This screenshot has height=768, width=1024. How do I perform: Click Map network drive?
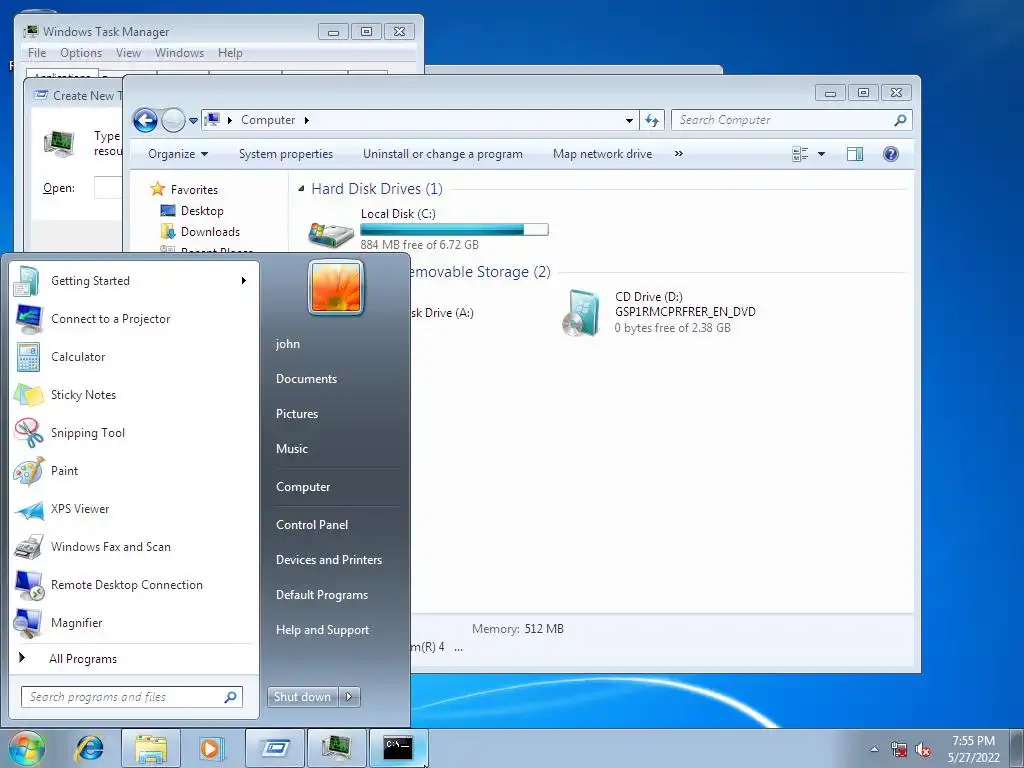[602, 154]
